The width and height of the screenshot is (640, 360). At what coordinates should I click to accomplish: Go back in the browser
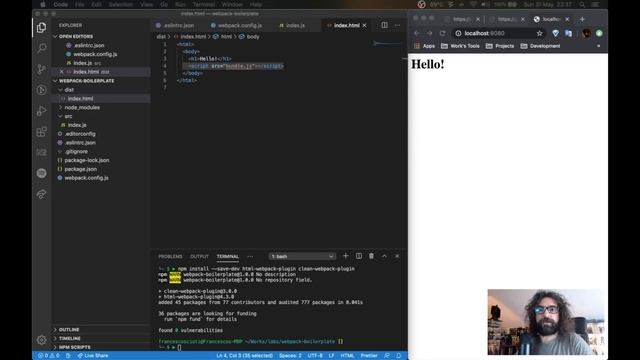click(x=417, y=33)
